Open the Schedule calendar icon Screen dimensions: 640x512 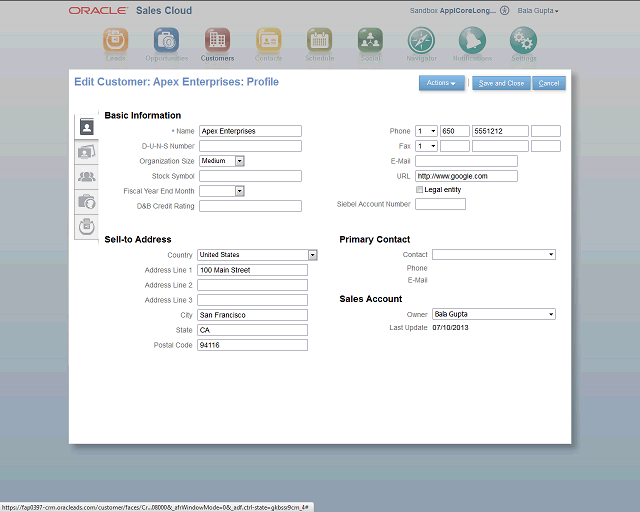coord(319,40)
